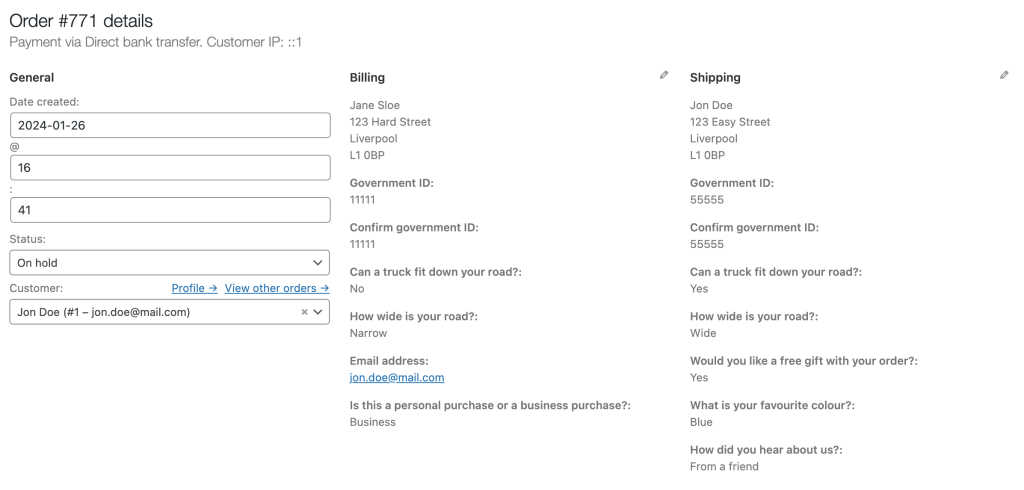This screenshot has width=1024, height=490.
Task: Edit the Shipping address with pencil icon
Action: [x=1004, y=75]
